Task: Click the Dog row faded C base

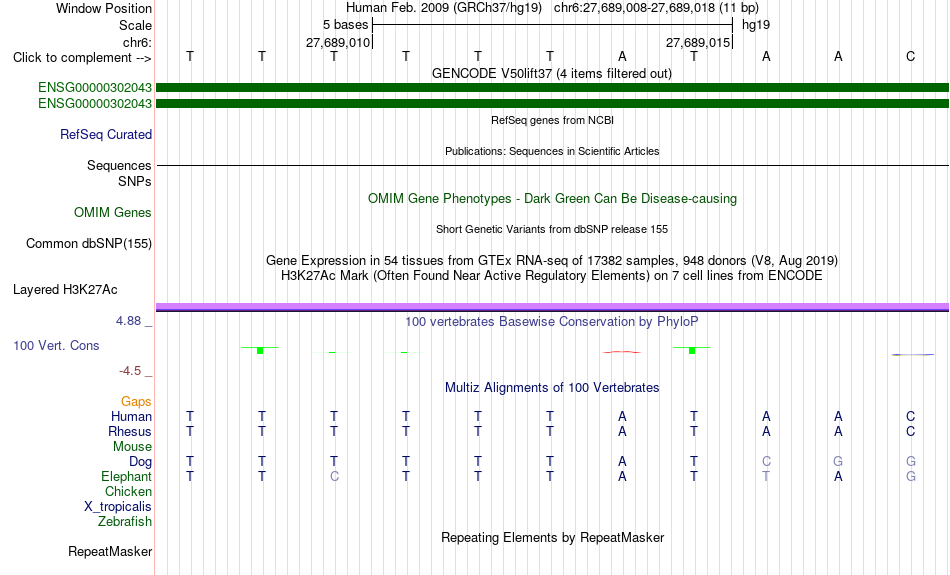Action: (766, 462)
